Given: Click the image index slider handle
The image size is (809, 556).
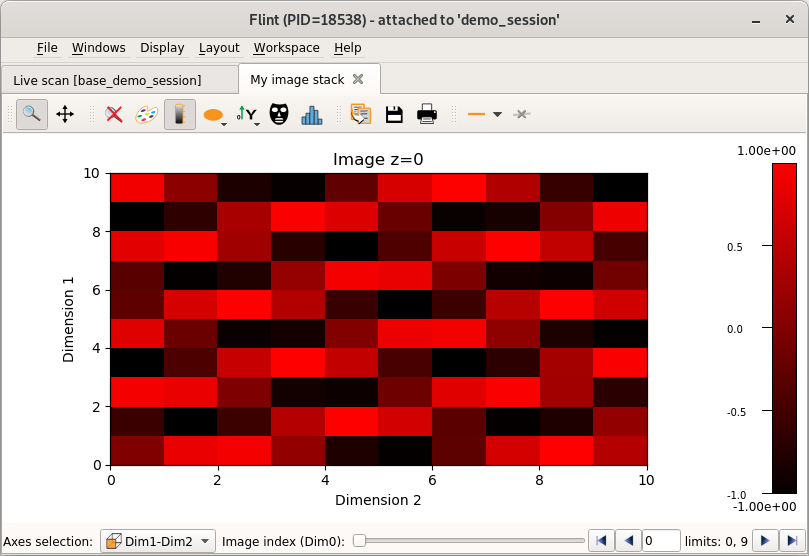Looking at the screenshot, I should (359, 541).
